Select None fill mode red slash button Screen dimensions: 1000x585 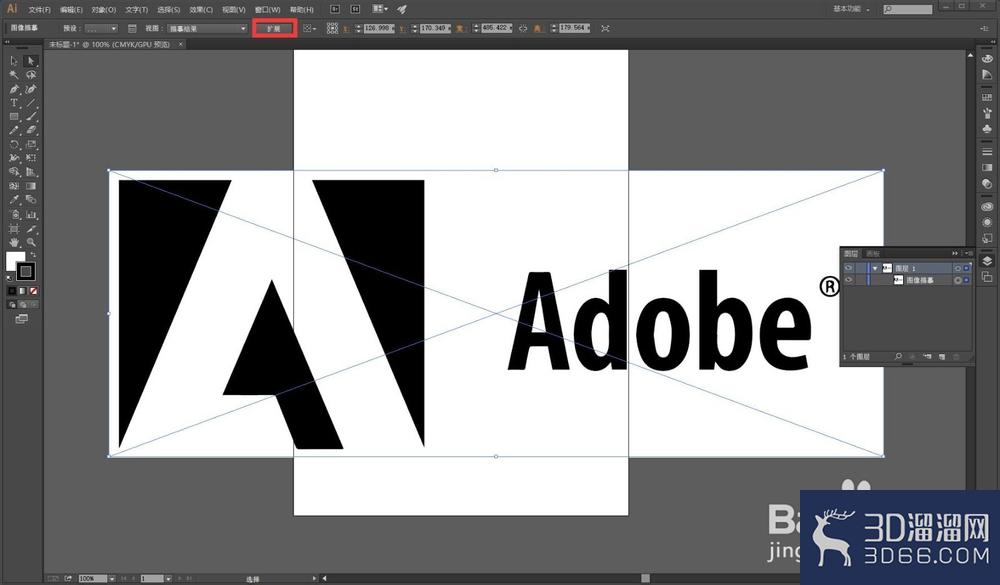pyautogui.click(x=33, y=291)
